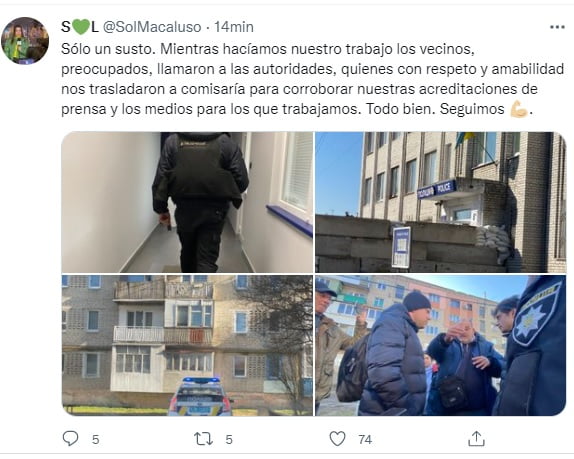View the officer in hallway photo
574x459 pixels.
(187, 202)
